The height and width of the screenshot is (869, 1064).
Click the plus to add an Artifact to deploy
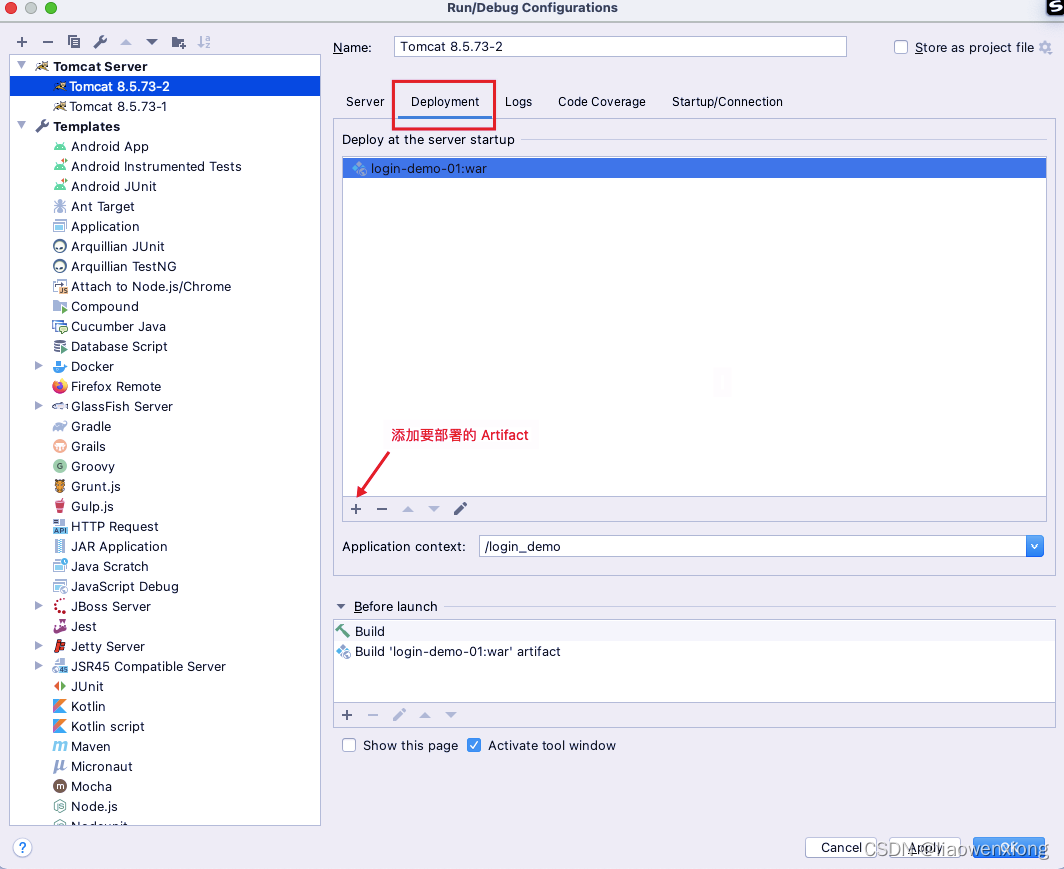click(356, 509)
